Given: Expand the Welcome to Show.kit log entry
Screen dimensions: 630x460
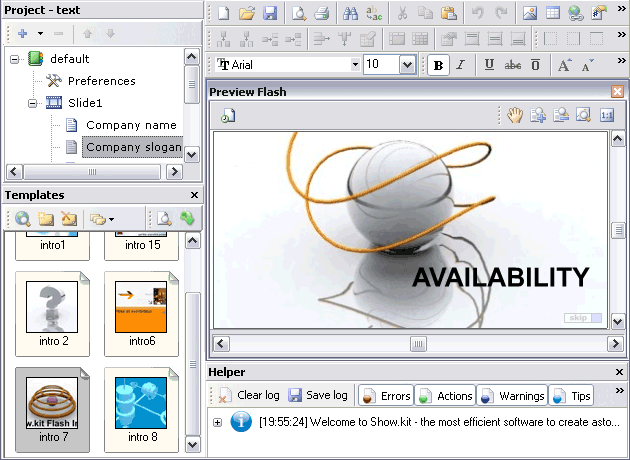Looking at the screenshot, I should (x=217, y=423).
